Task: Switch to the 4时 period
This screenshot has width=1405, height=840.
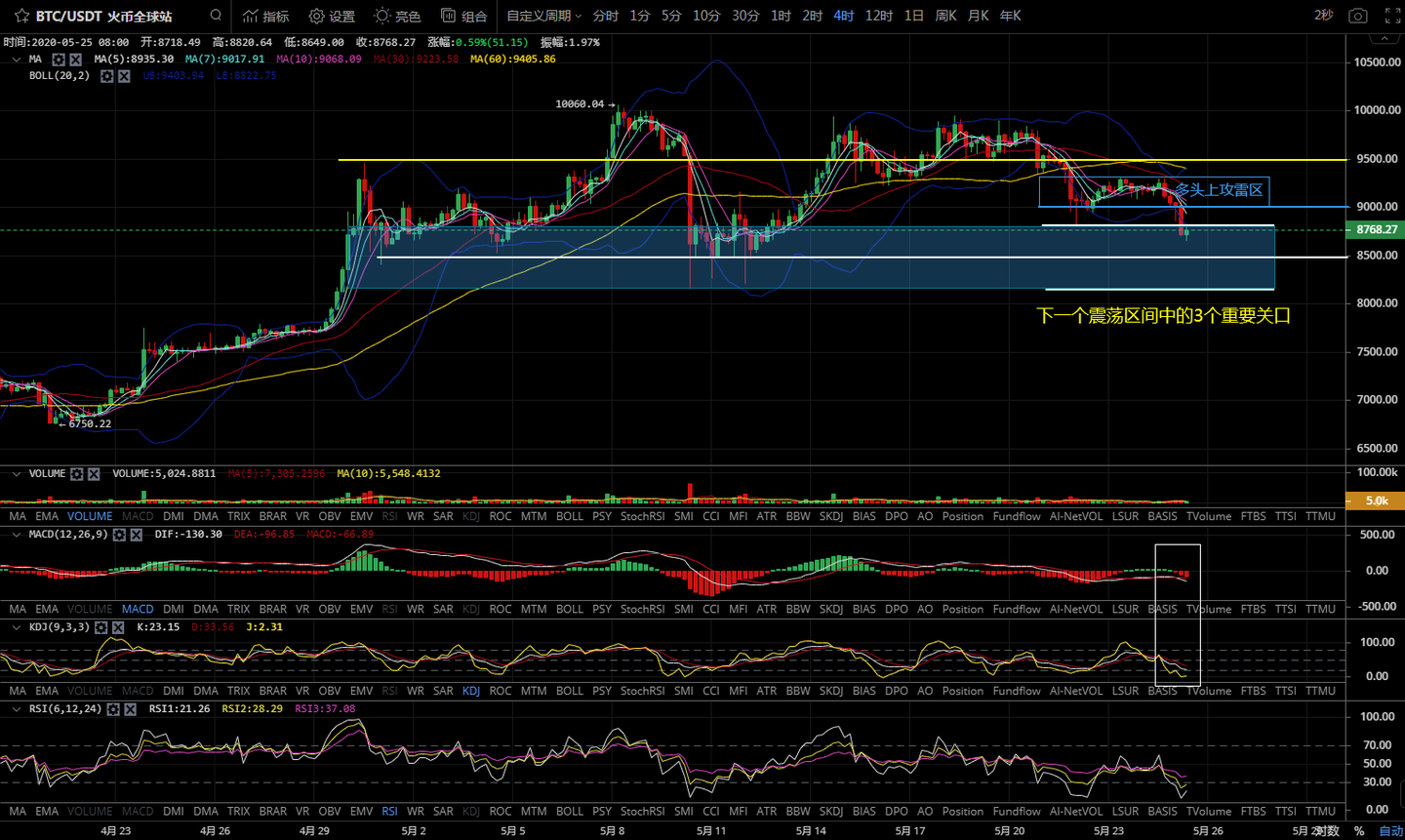Action: (x=844, y=16)
